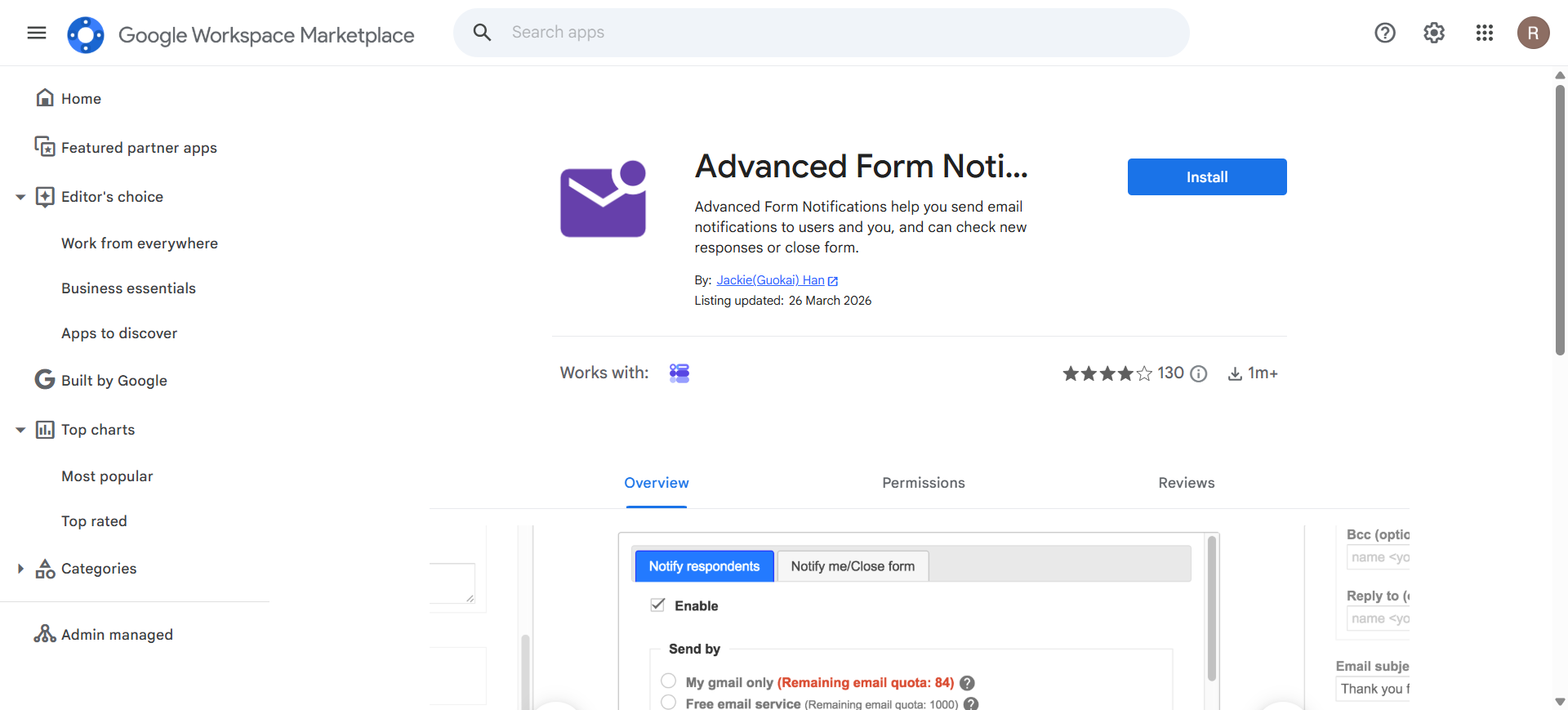Click the main screenshot thumbnail
The width and height of the screenshot is (1568, 710).
click(919, 619)
